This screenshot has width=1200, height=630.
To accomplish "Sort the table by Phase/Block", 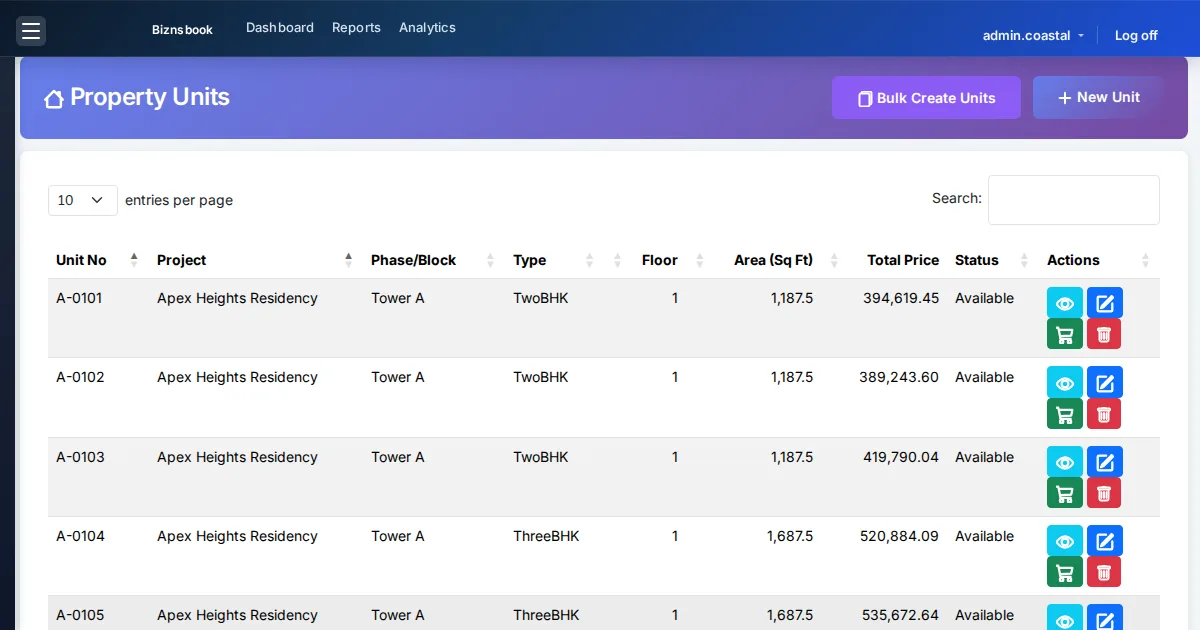I will pos(433,260).
